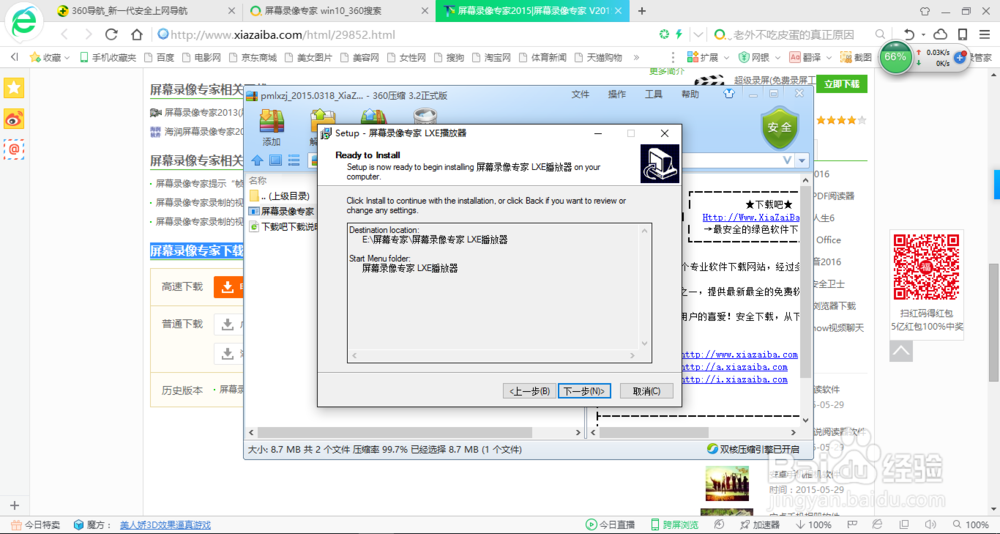Click Next (下一步) in the Setup dialog

tap(584, 391)
